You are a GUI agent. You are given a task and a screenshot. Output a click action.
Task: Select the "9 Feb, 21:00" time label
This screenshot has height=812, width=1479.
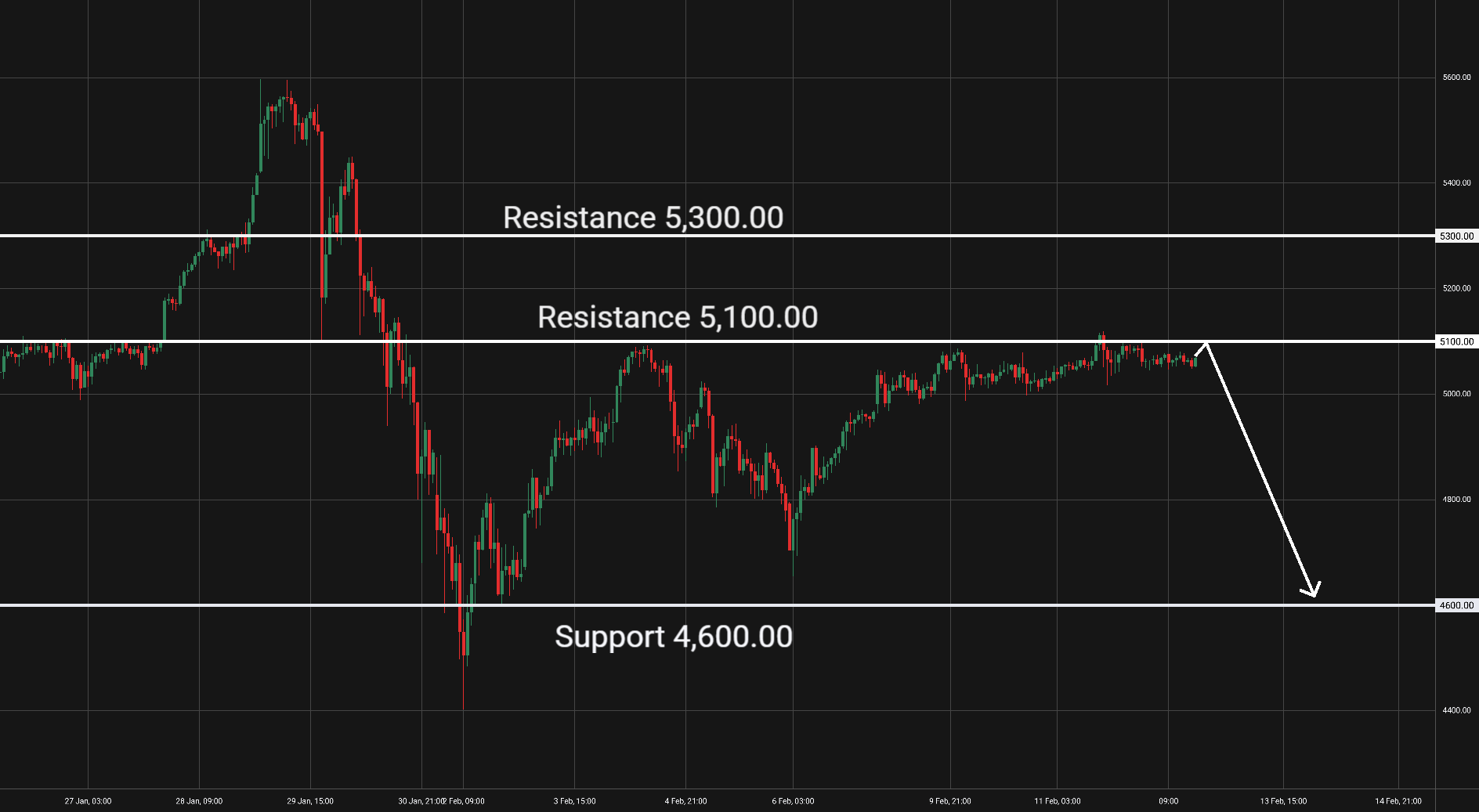[x=950, y=801]
